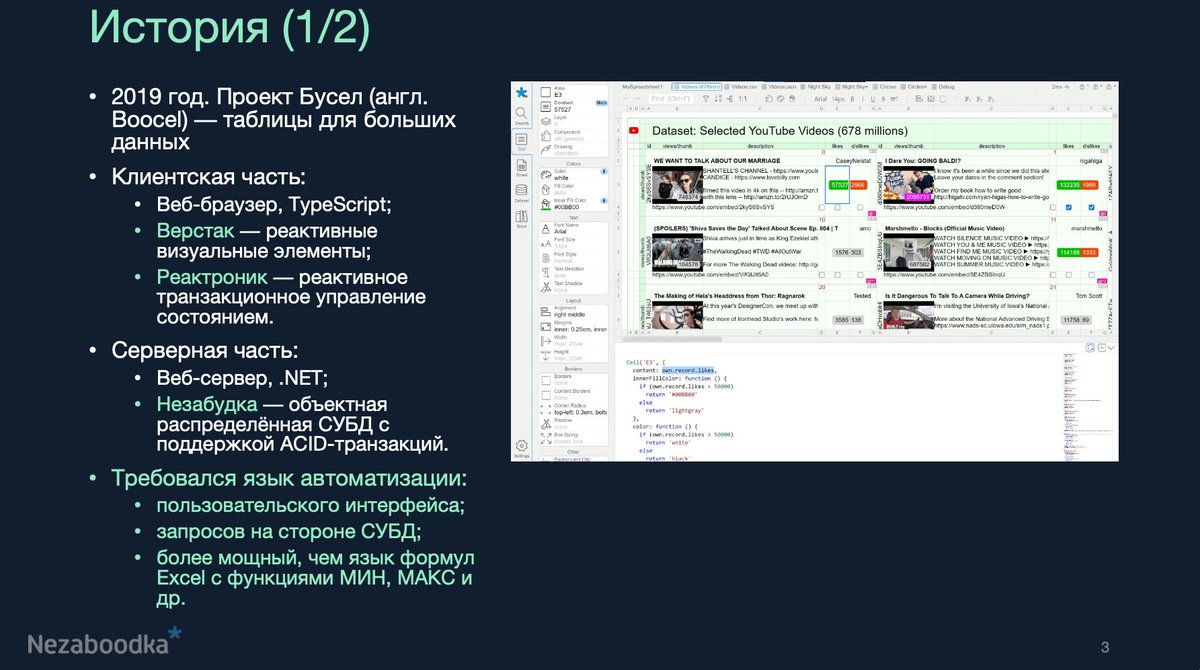
Task: Click the green 57527 likes badge
Action: [839, 185]
